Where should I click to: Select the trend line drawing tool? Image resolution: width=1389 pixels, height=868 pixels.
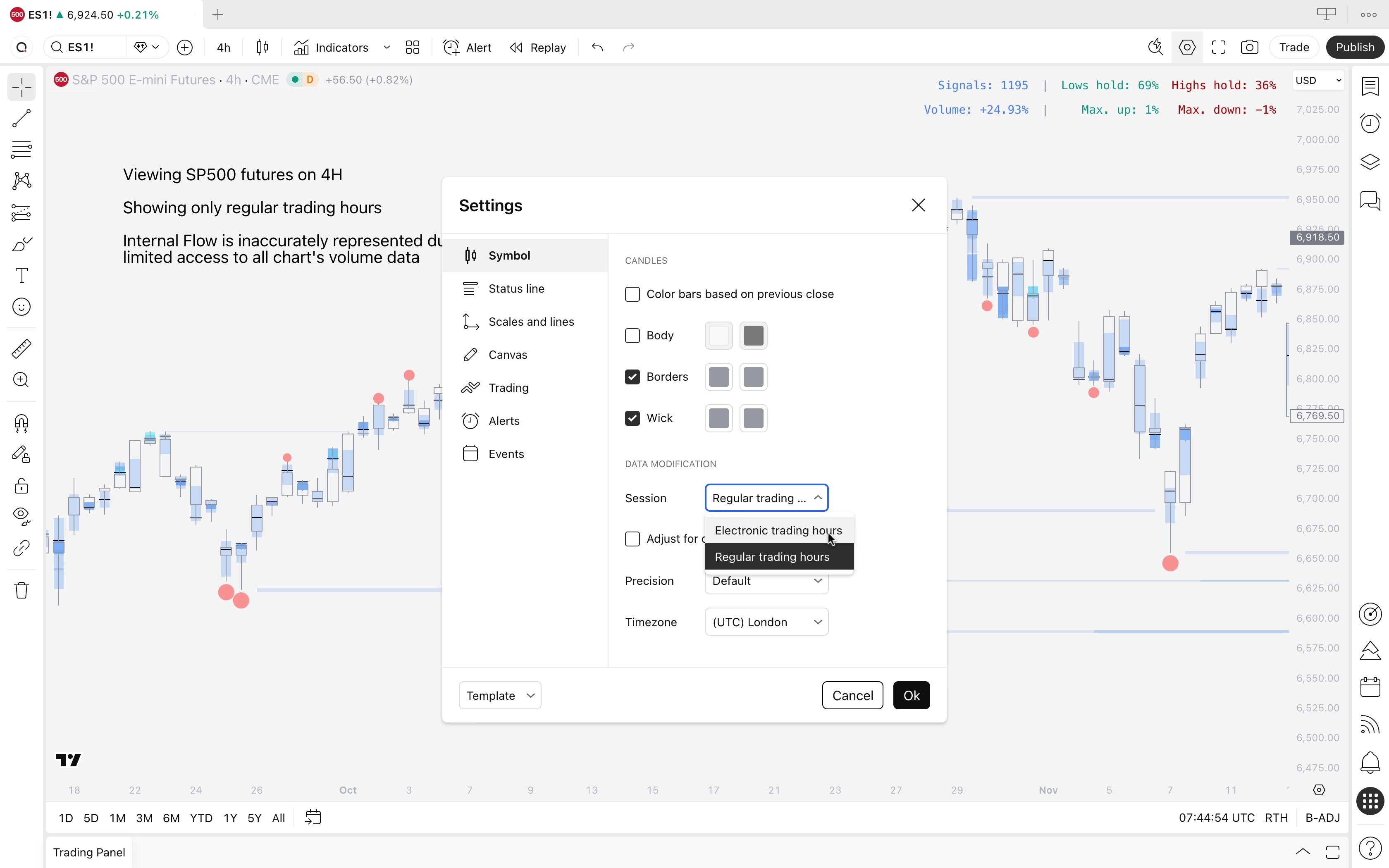21,118
